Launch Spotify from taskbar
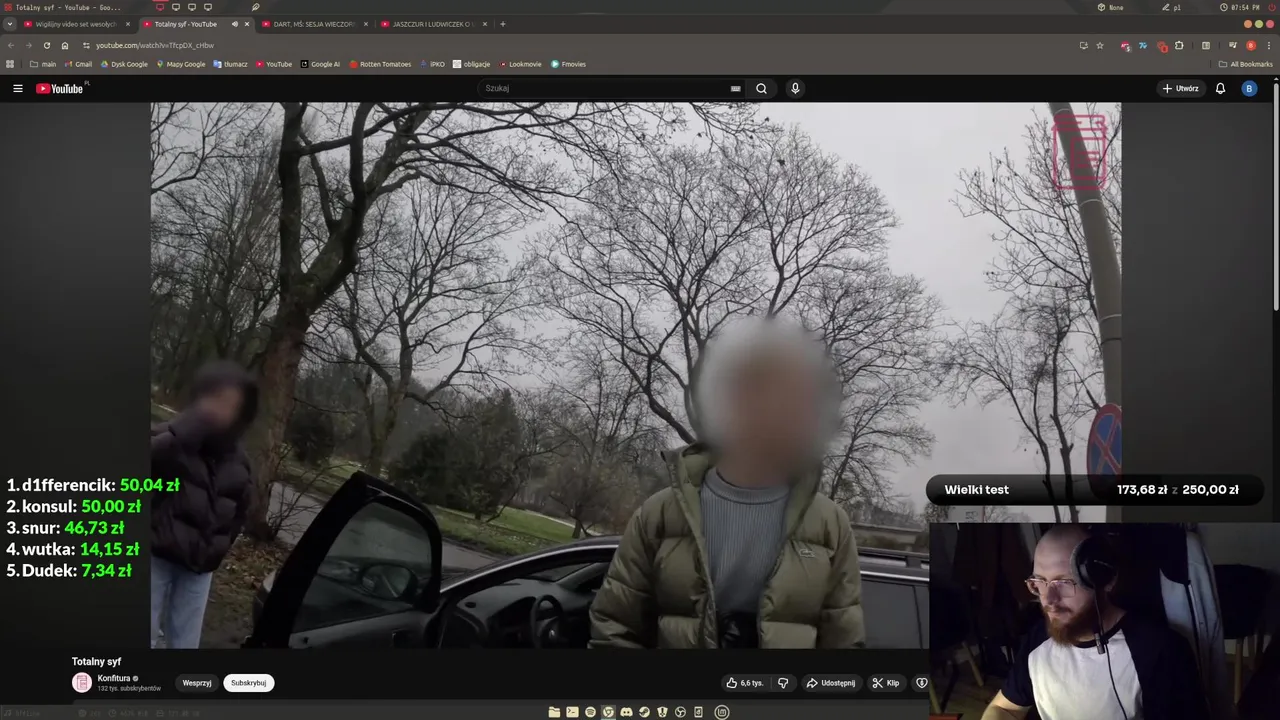 tap(590, 712)
